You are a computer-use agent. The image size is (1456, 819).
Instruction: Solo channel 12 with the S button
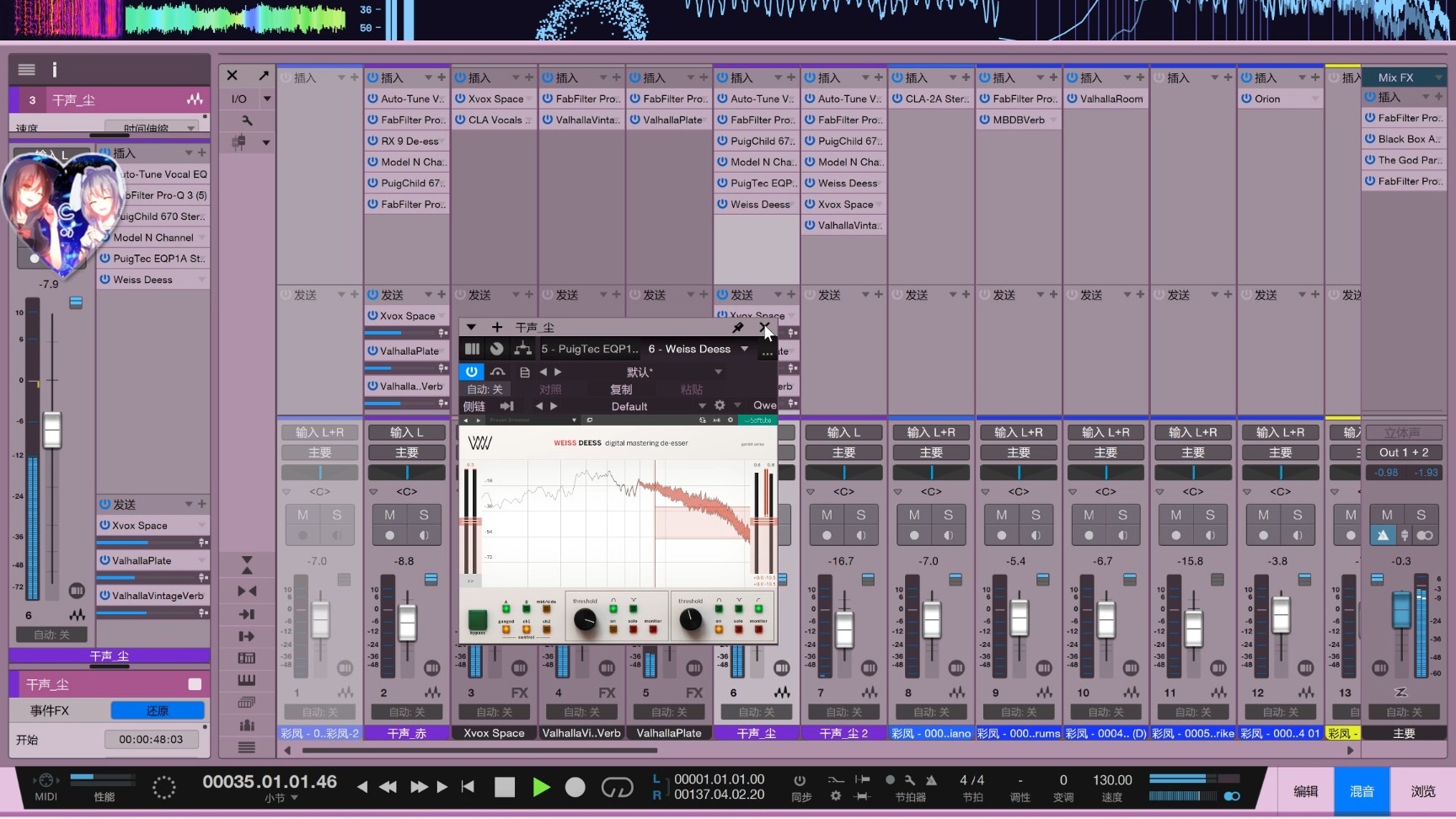pos(1298,515)
